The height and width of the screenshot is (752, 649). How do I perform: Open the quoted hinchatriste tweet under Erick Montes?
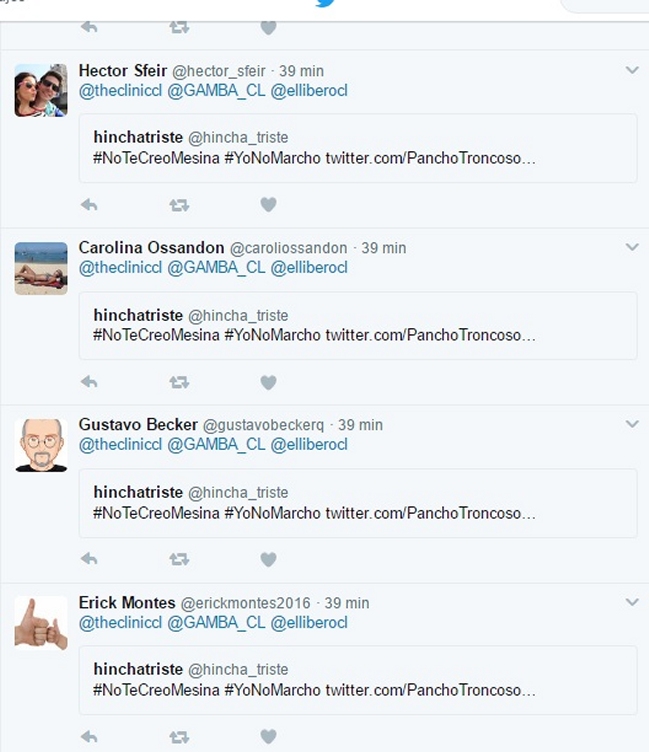(x=357, y=680)
